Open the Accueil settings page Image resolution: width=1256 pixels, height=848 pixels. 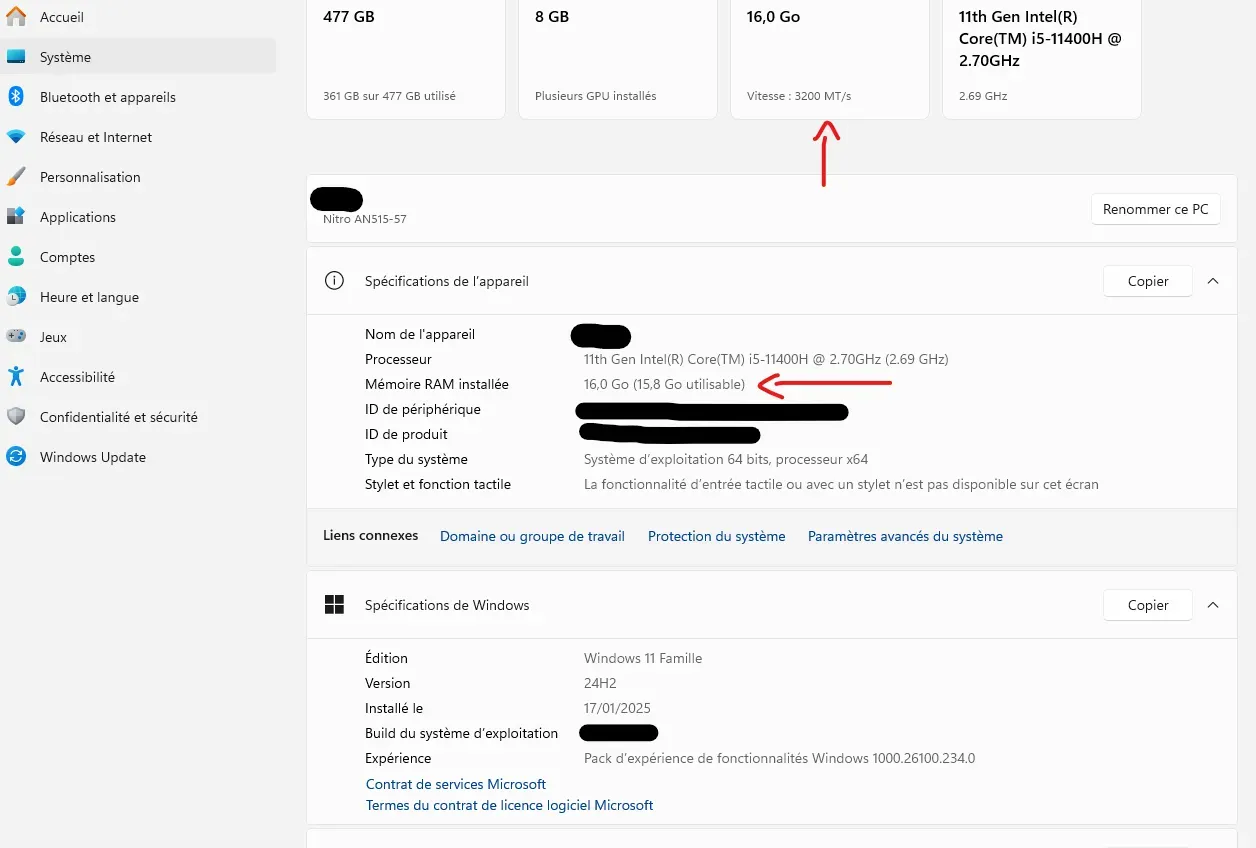coord(140,17)
